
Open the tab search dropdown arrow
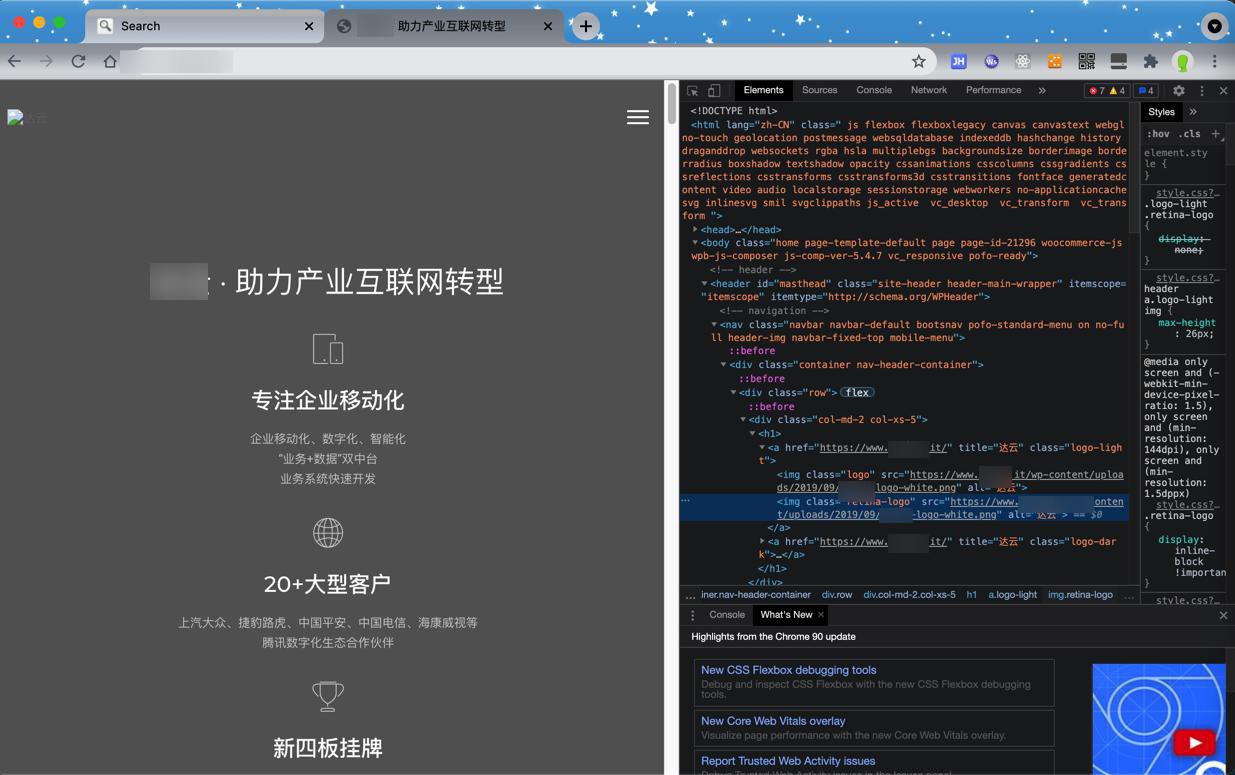(x=1214, y=26)
